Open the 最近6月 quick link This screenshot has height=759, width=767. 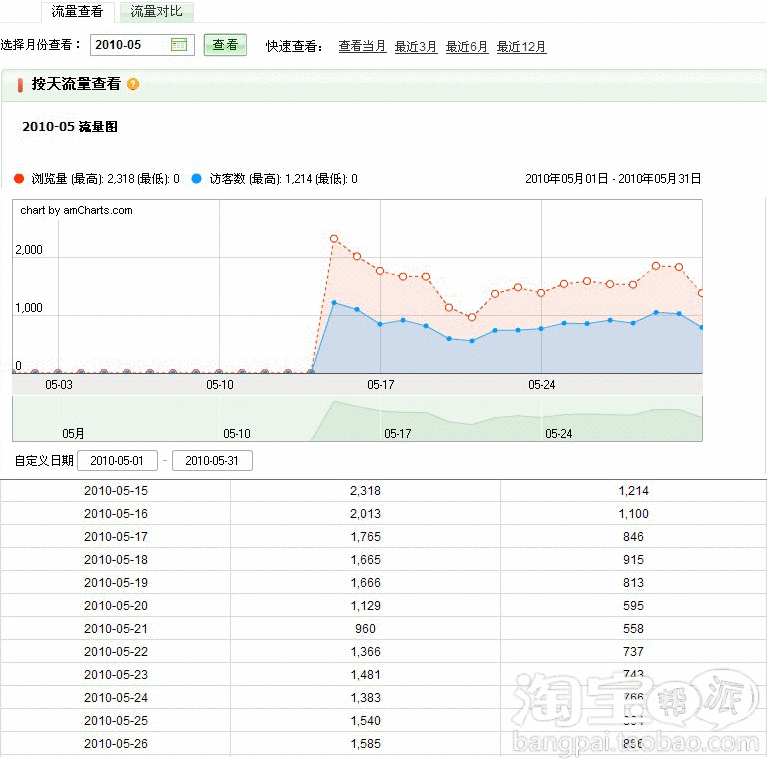click(x=467, y=46)
